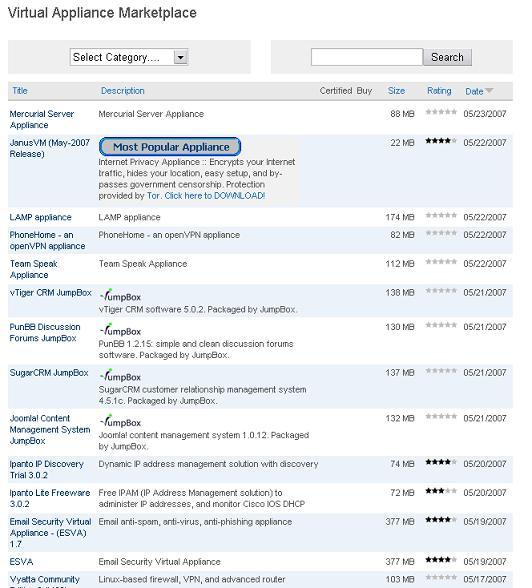Open the ESVA appliance title link
532x588 pixels.
[x=21, y=562]
